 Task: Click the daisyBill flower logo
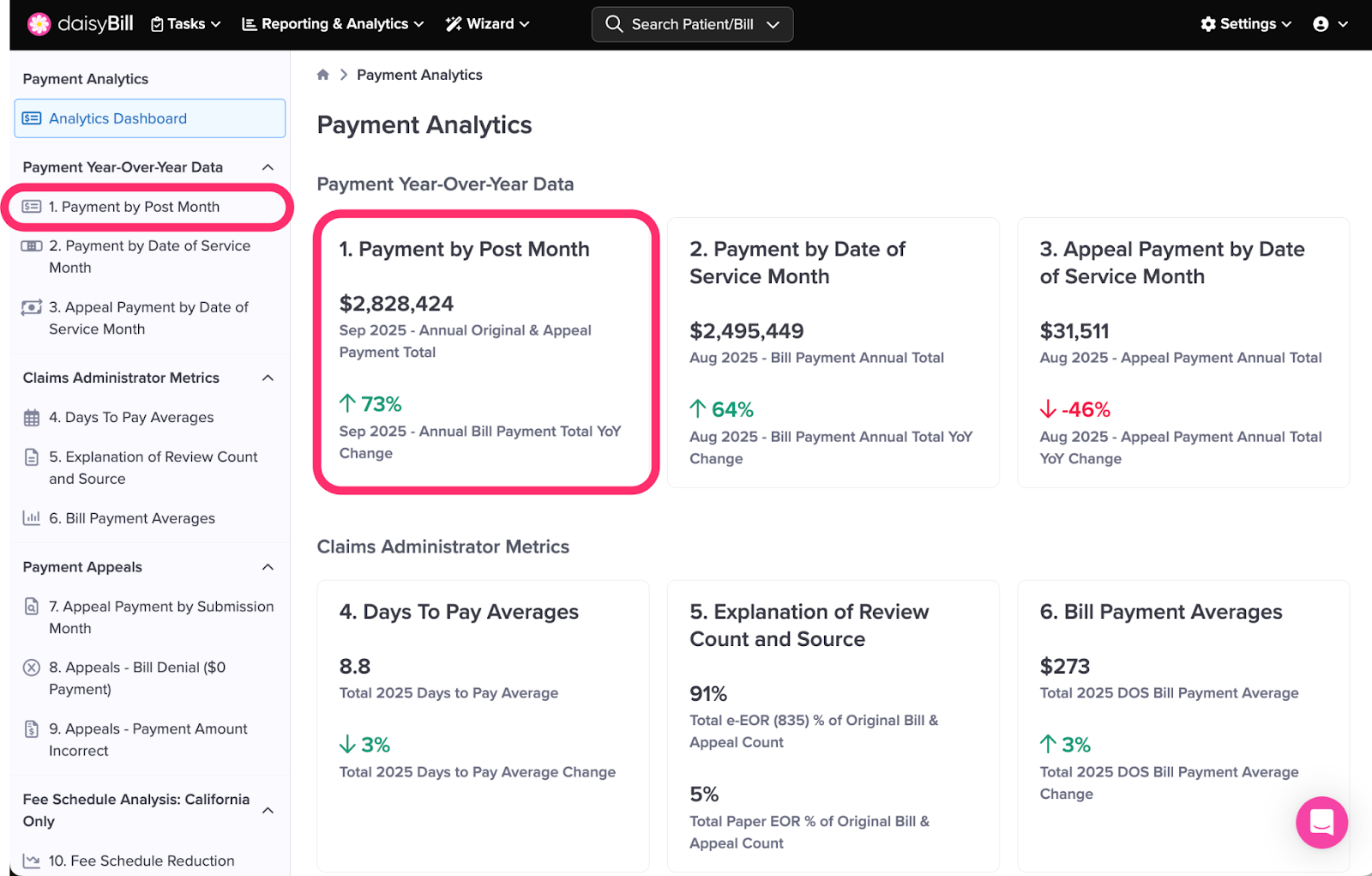click(x=39, y=24)
